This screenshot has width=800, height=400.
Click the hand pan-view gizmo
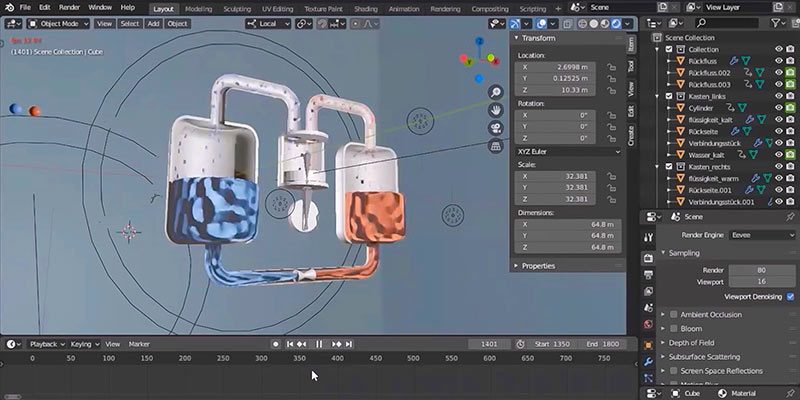pos(495,110)
